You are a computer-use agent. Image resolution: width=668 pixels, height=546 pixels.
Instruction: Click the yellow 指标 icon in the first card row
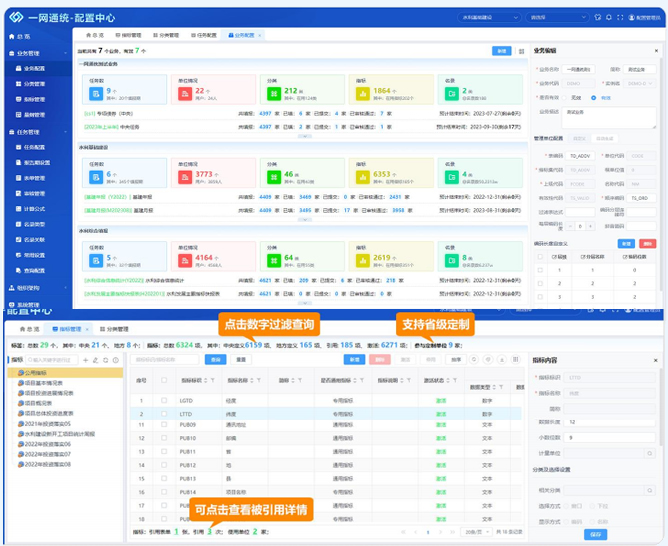tap(360, 94)
